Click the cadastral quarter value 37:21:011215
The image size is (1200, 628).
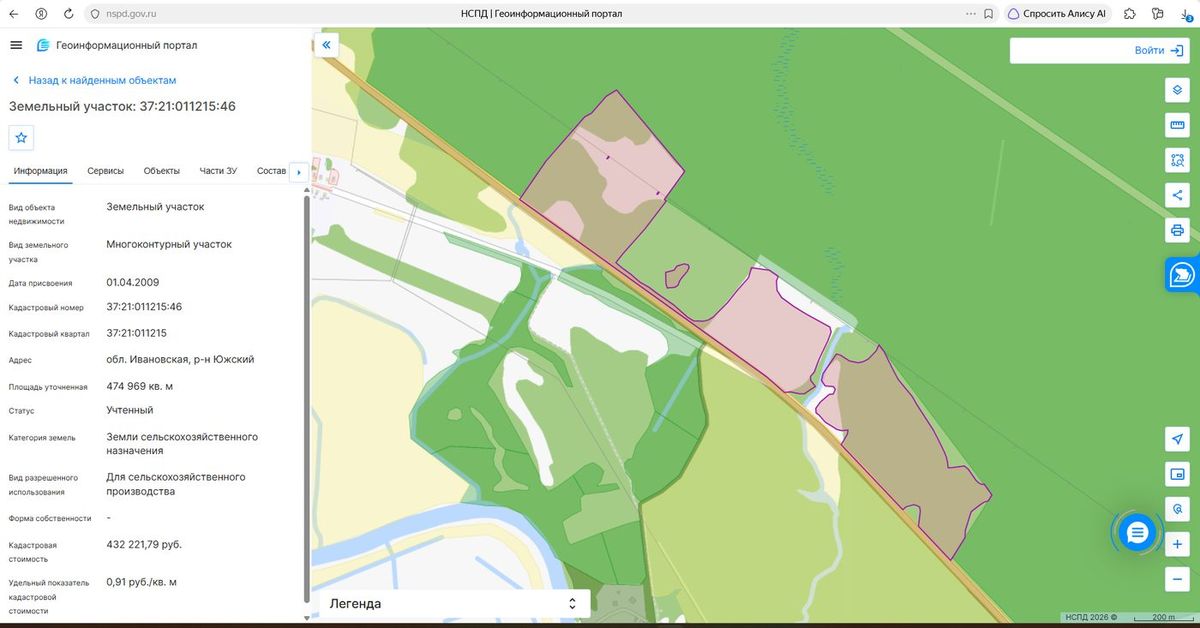coord(136,333)
